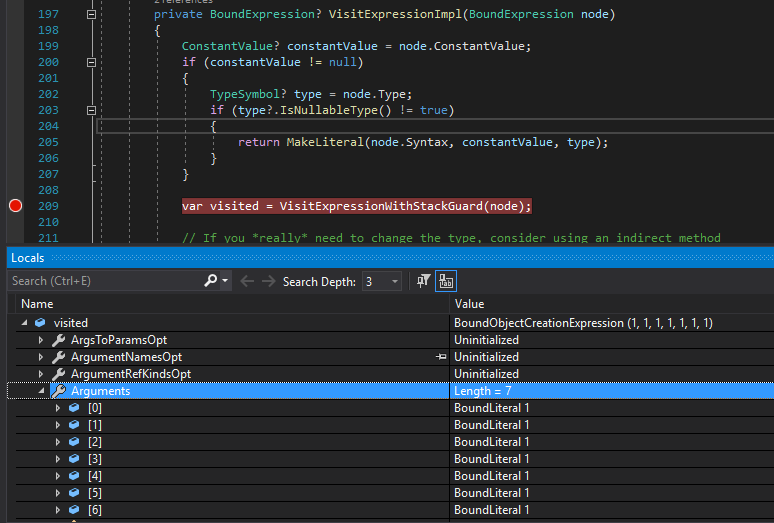Click the wrench icon beside ArgumentNamesOpt
Viewport: 774px width, 523px height.
[x=58, y=357]
